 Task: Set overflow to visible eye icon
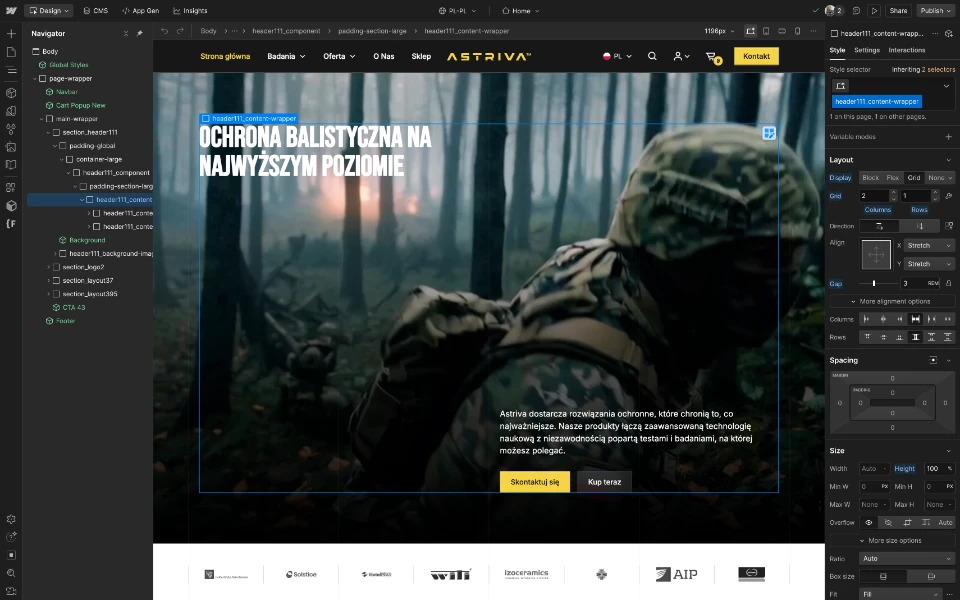click(869, 522)
